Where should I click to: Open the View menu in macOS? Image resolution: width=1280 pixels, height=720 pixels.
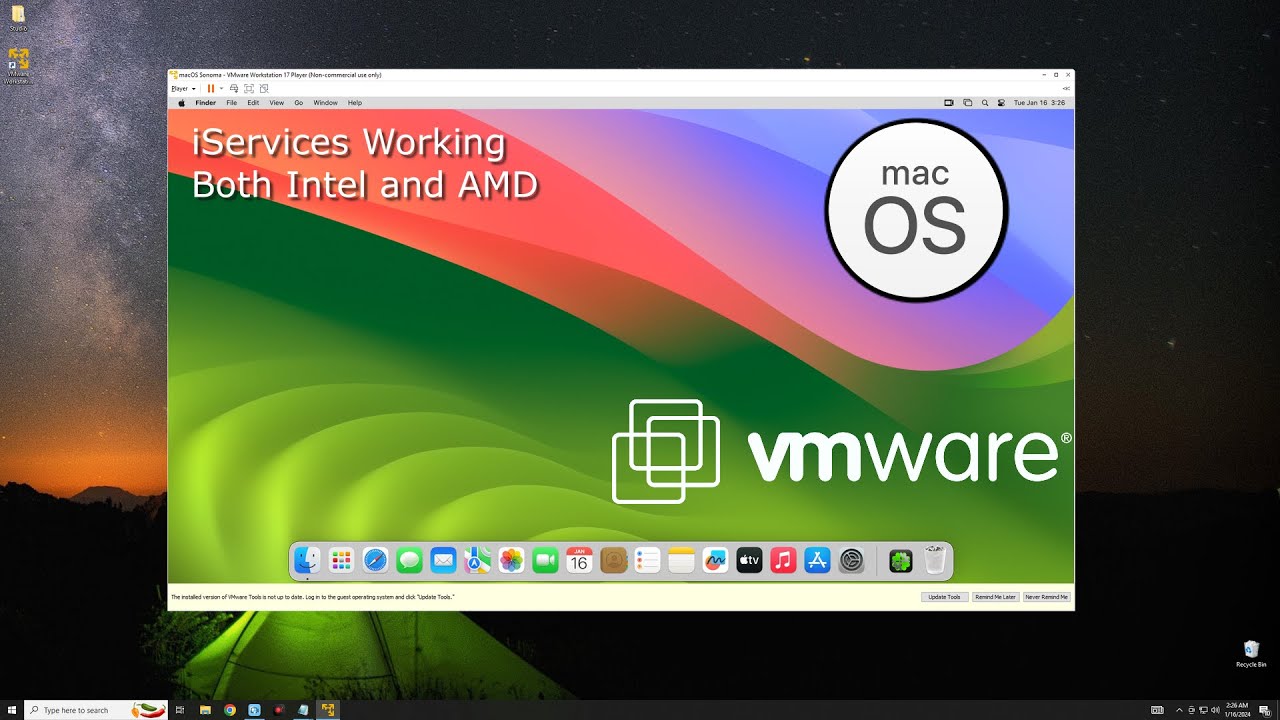pyautogui.click(x=277, y=103)
